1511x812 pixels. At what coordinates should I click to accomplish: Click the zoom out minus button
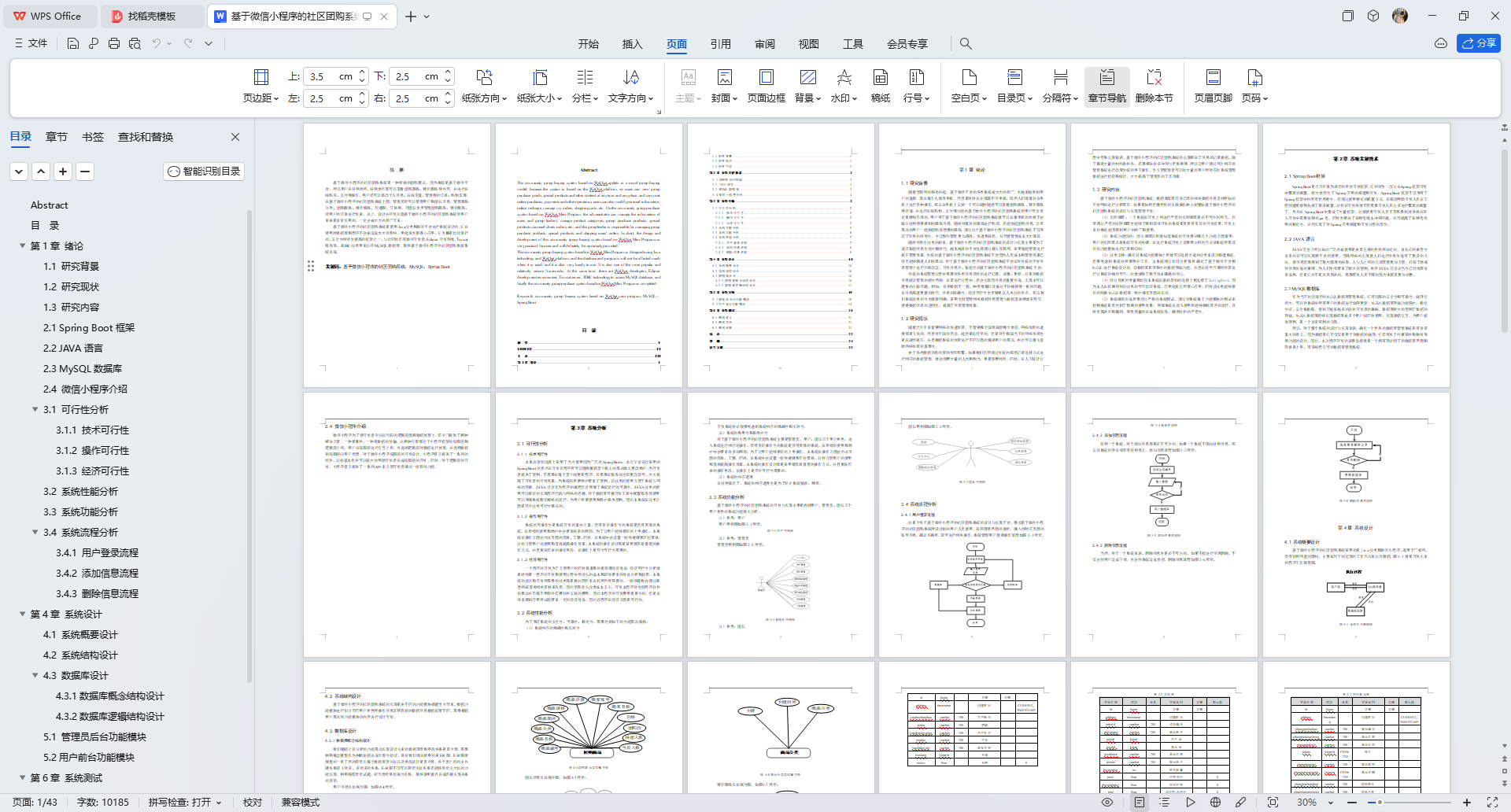click(x=1352, y=802)
